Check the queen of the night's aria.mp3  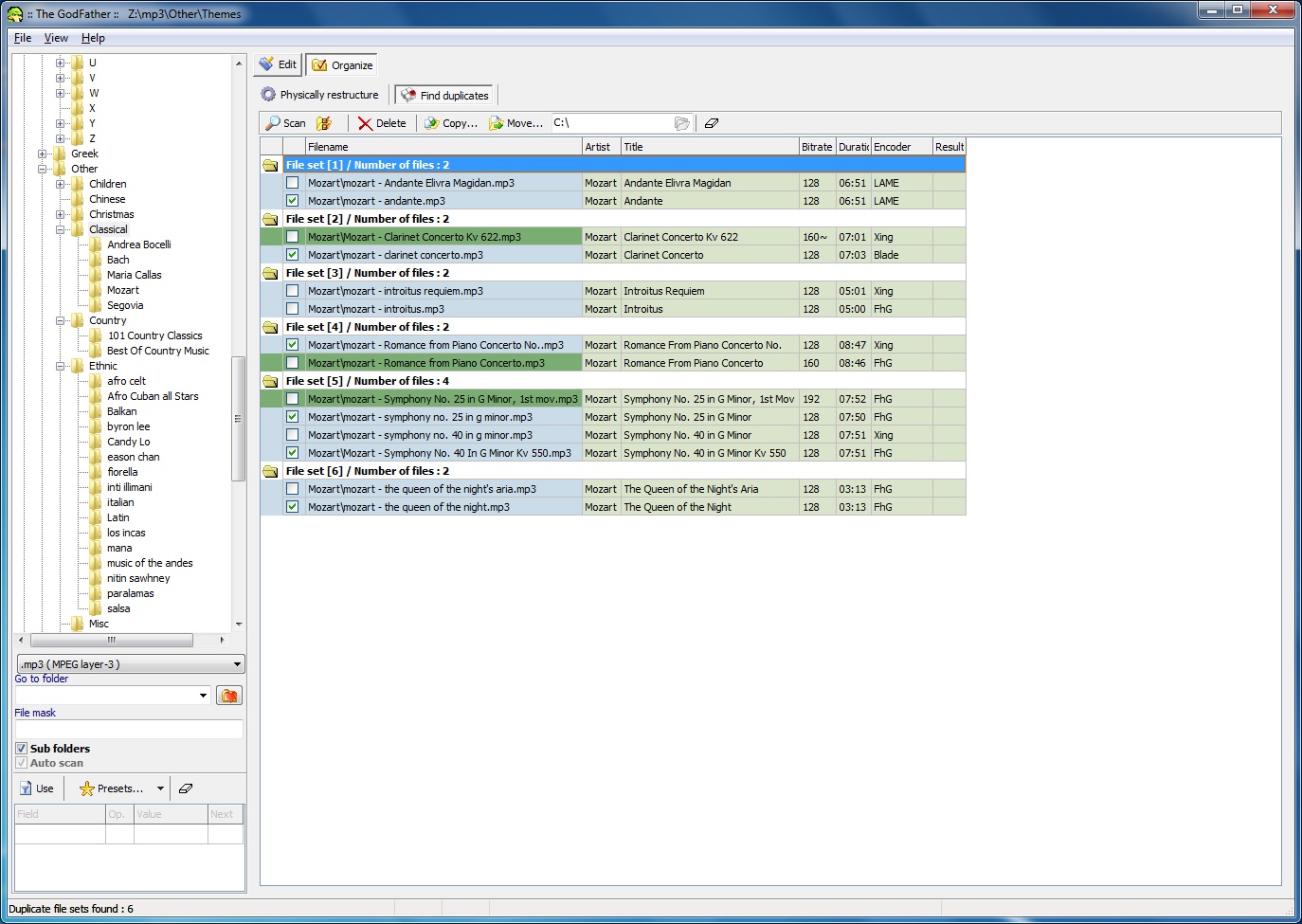pyautogui.click(x=293, y=489)
